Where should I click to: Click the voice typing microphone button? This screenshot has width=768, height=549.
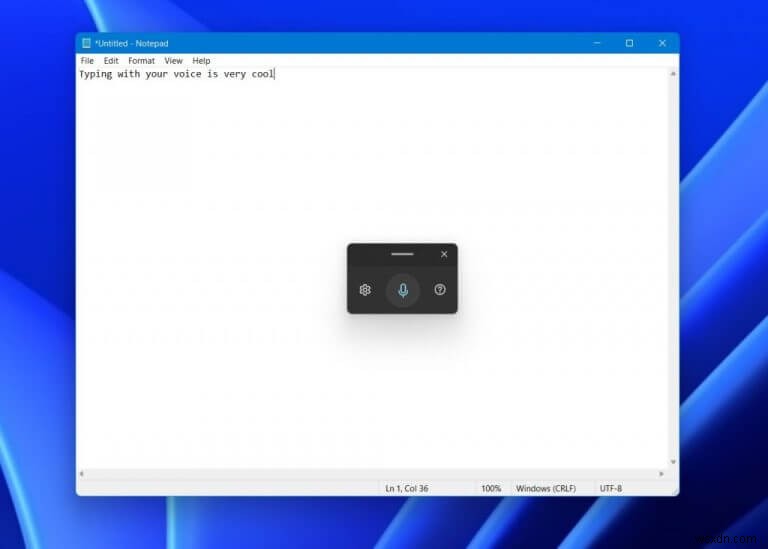[x=403, y=290]
